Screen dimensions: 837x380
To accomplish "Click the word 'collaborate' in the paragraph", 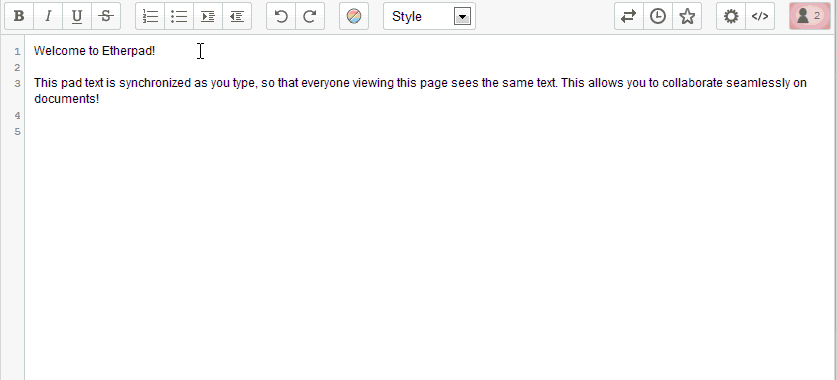I will pyautogui.click(x=692, y=83).
